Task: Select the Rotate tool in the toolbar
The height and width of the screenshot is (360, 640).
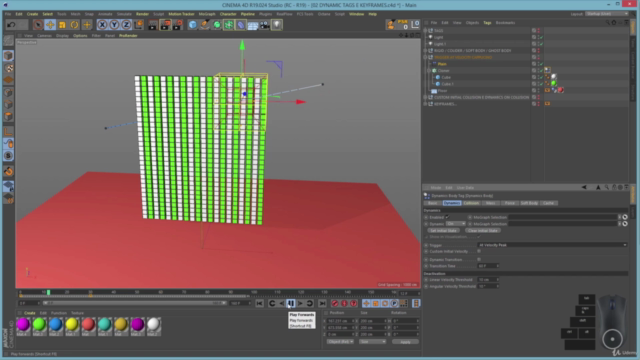Action: point(74,25)
